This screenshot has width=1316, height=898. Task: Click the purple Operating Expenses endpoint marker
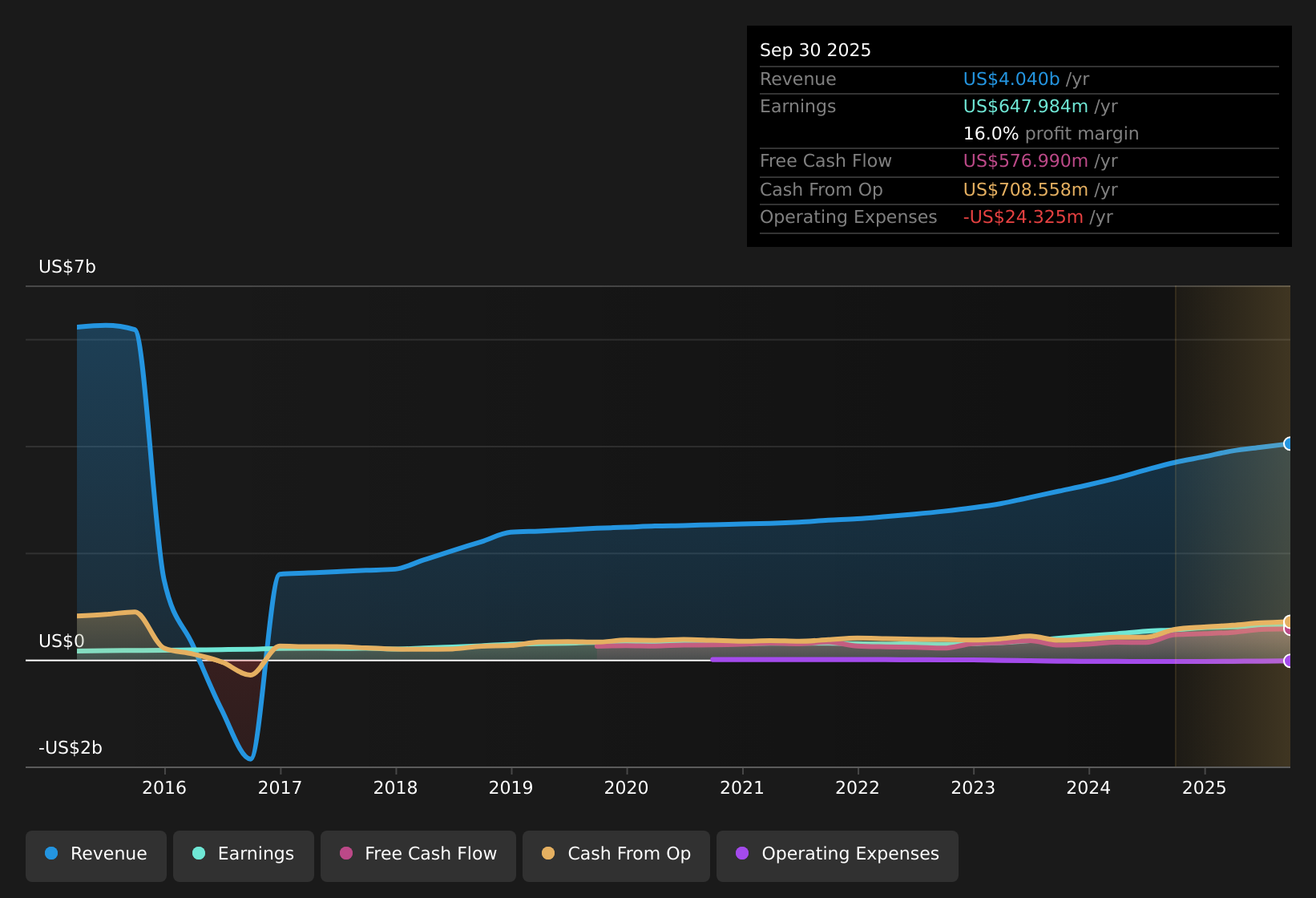1288,661
